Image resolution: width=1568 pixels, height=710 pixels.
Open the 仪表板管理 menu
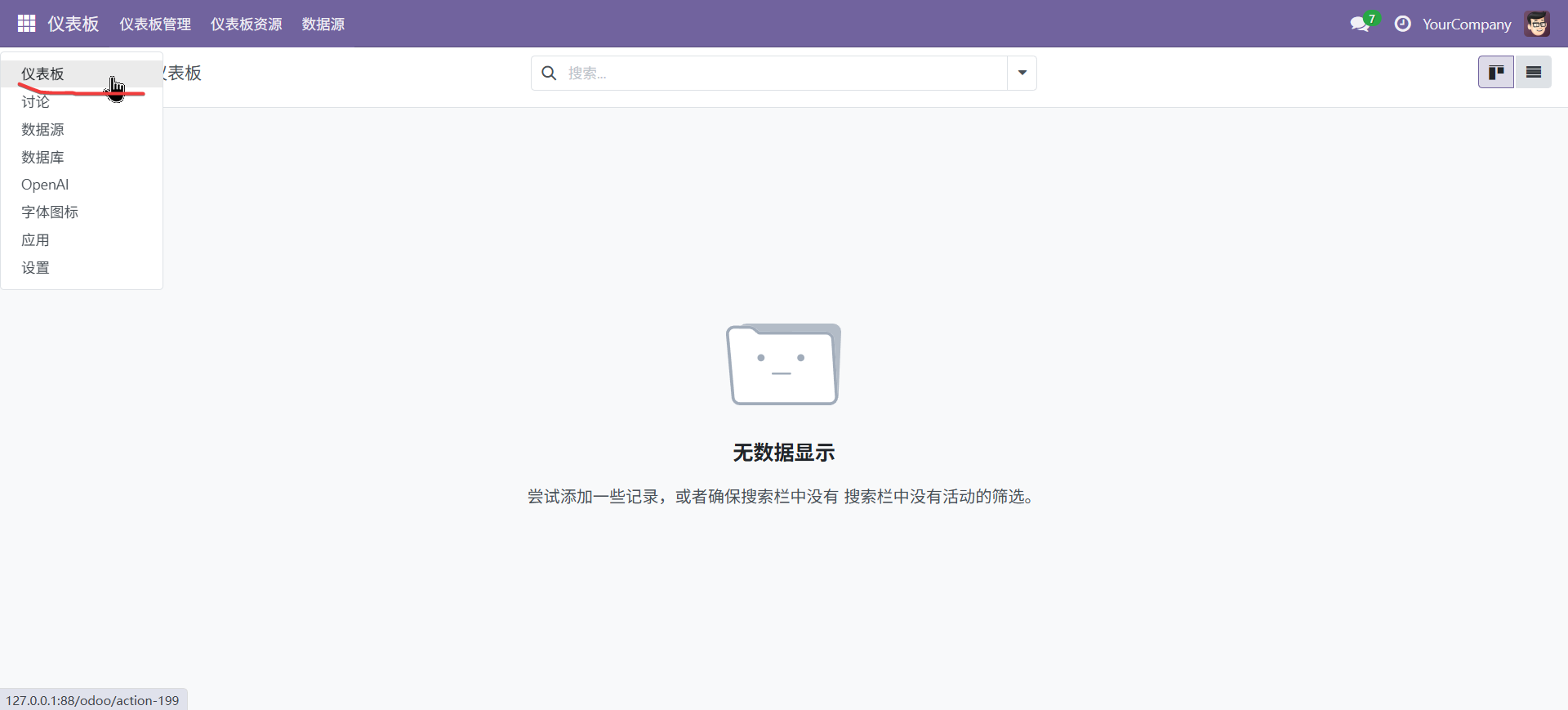click(x=155, y=25)
